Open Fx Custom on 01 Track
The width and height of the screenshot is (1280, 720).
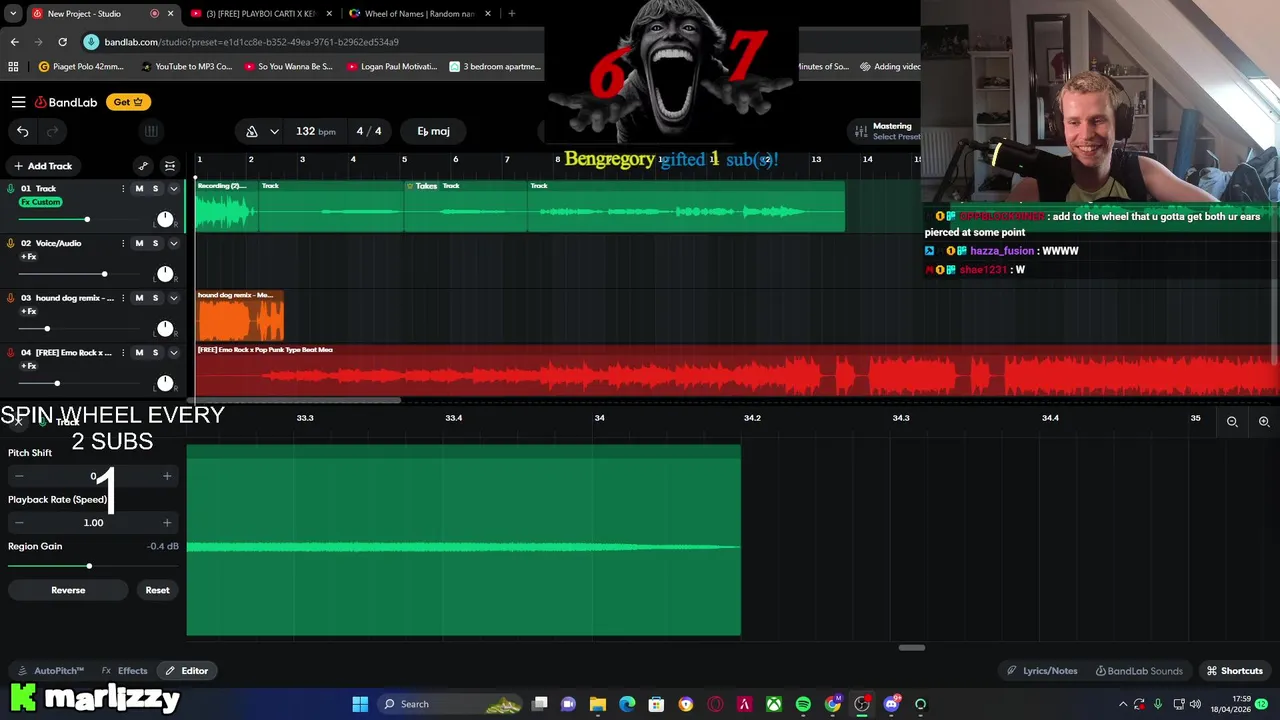(x=41, y=202)
